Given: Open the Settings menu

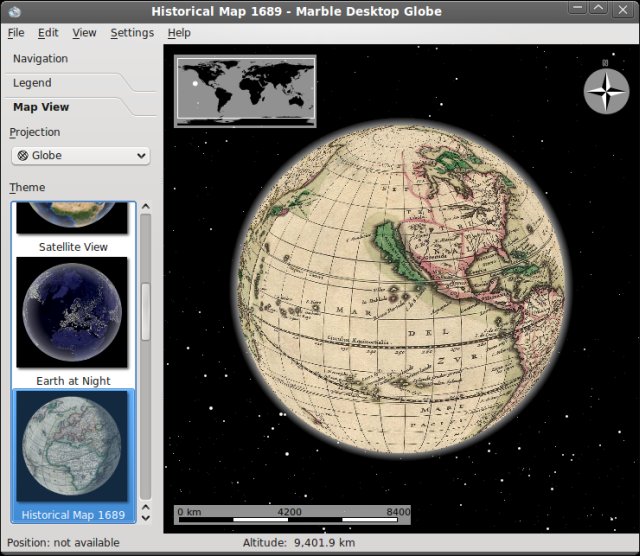Looking at the screenshot, I should 132,32.
